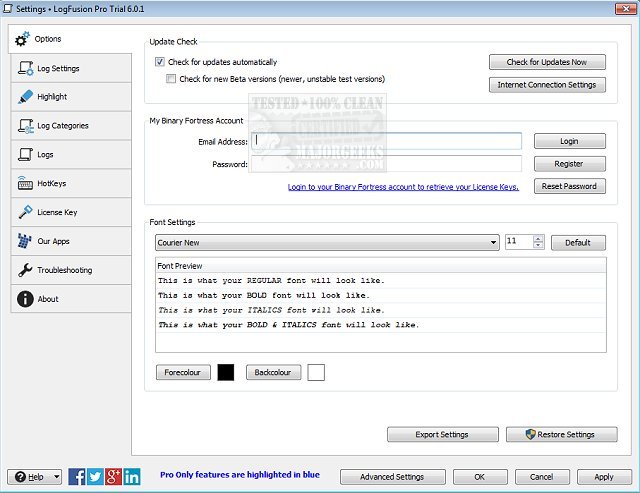Click the font size value field
Screen dimensions: 640x493
519,242
